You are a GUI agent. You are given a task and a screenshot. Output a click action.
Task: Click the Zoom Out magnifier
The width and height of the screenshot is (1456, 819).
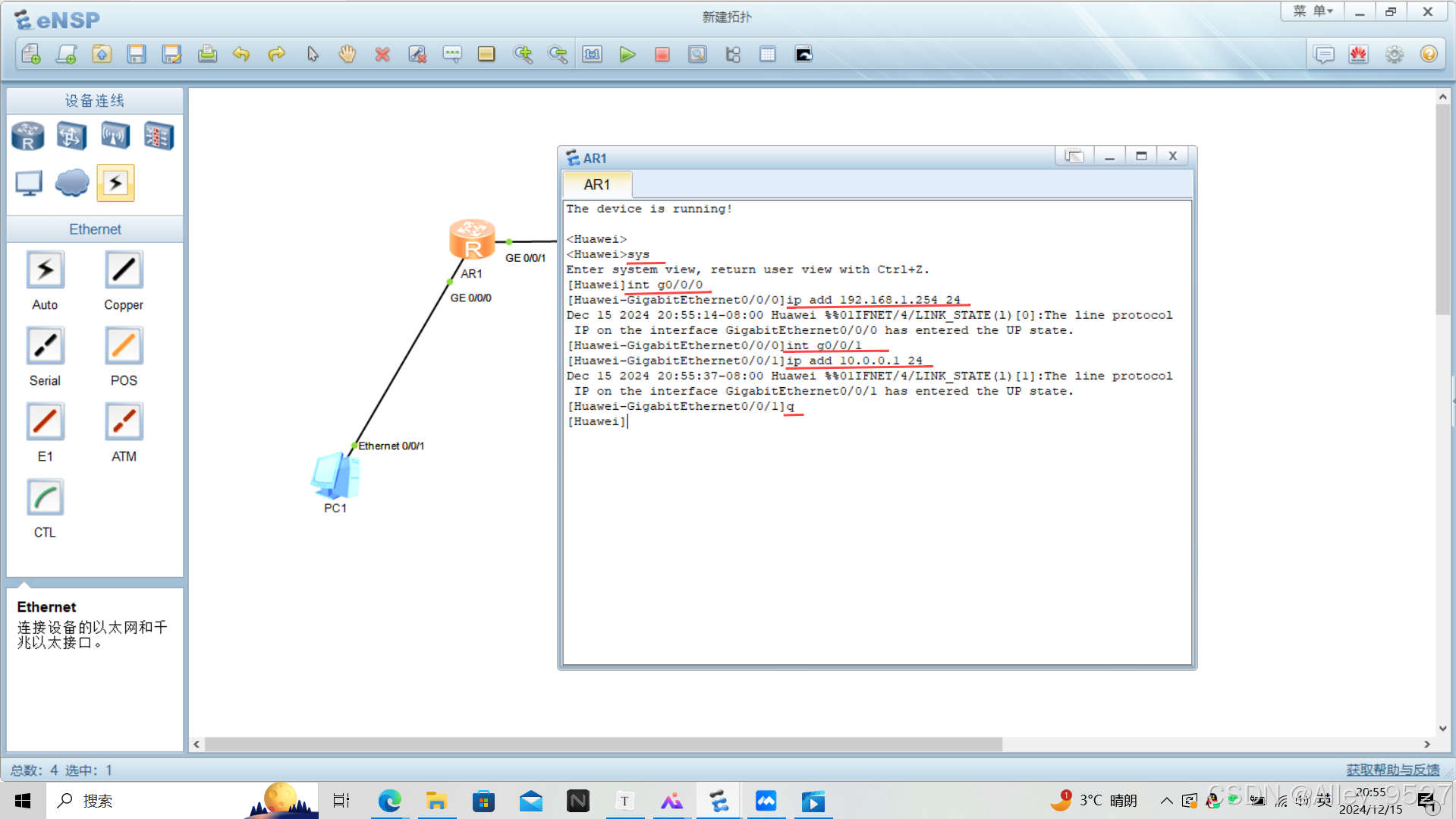pos(558,54)
